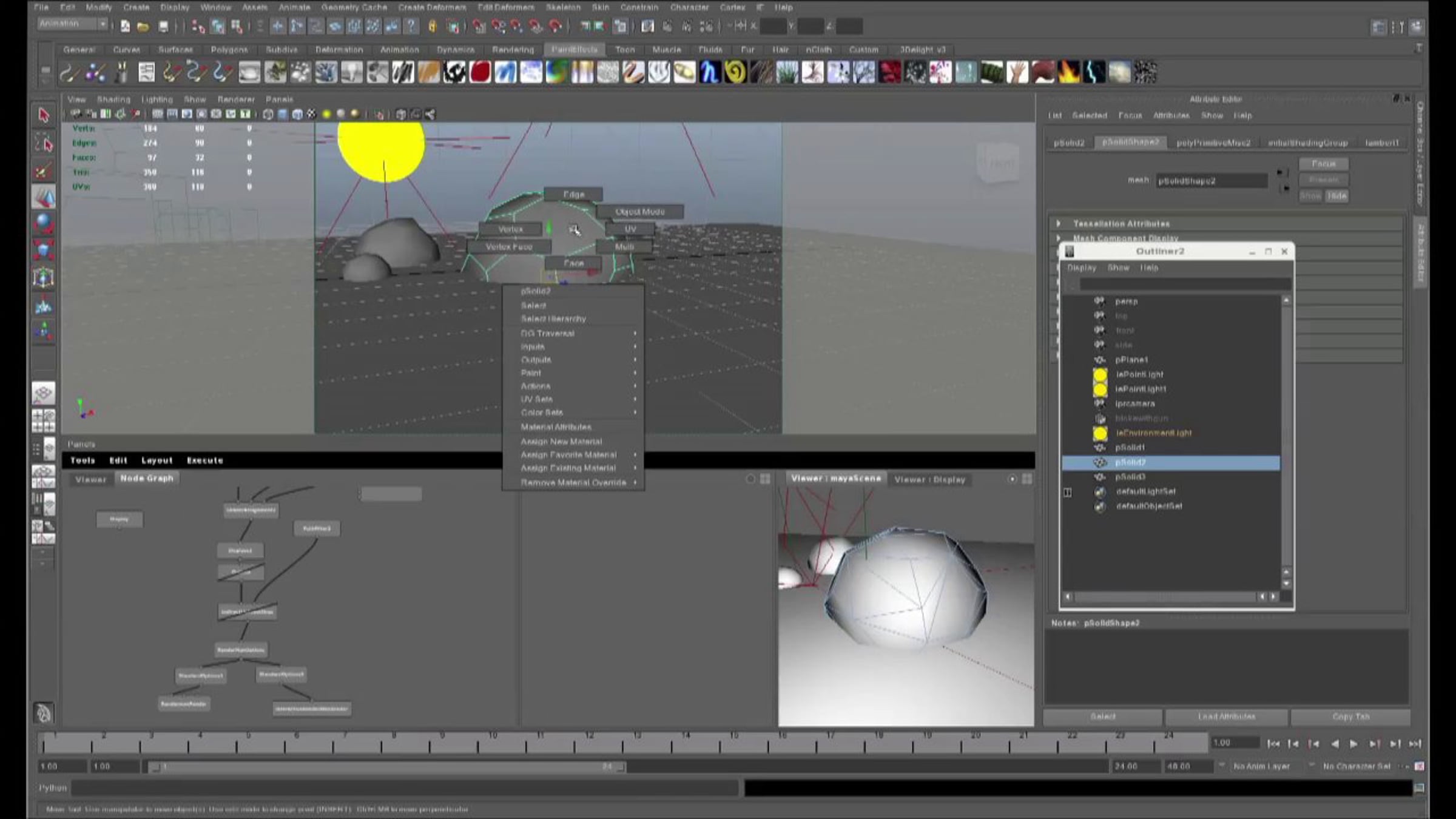
Task: Click the playback range slider bar
Action: [388, 767]
